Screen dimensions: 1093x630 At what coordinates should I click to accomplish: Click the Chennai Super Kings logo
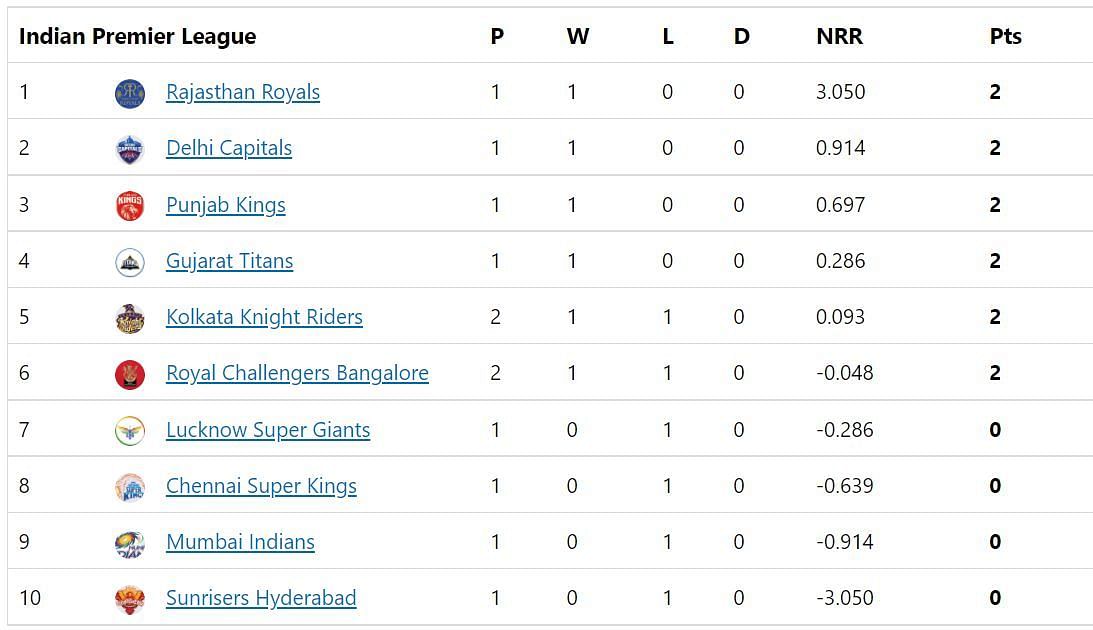click(130, 487)
